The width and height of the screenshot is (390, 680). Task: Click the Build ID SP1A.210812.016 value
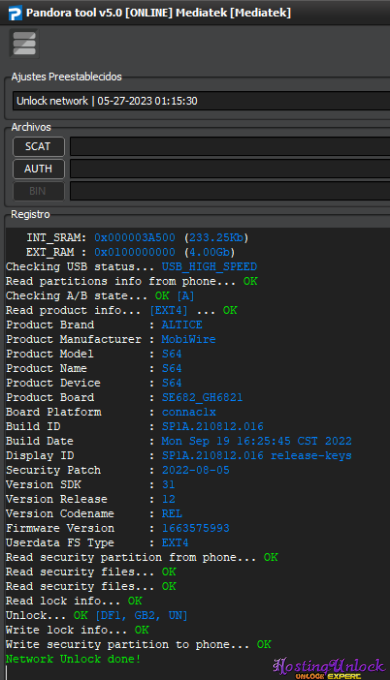(x=213, y=427)
